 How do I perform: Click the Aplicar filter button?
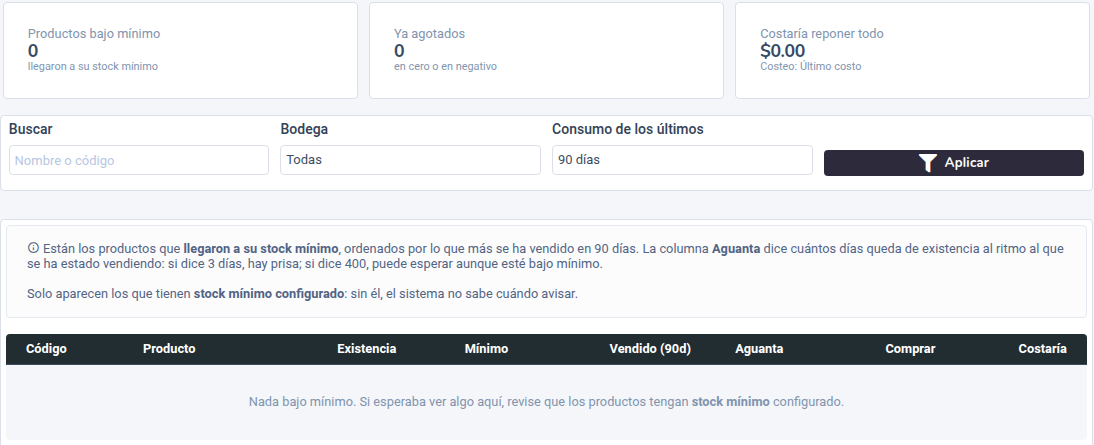click(x=954, y=163)
